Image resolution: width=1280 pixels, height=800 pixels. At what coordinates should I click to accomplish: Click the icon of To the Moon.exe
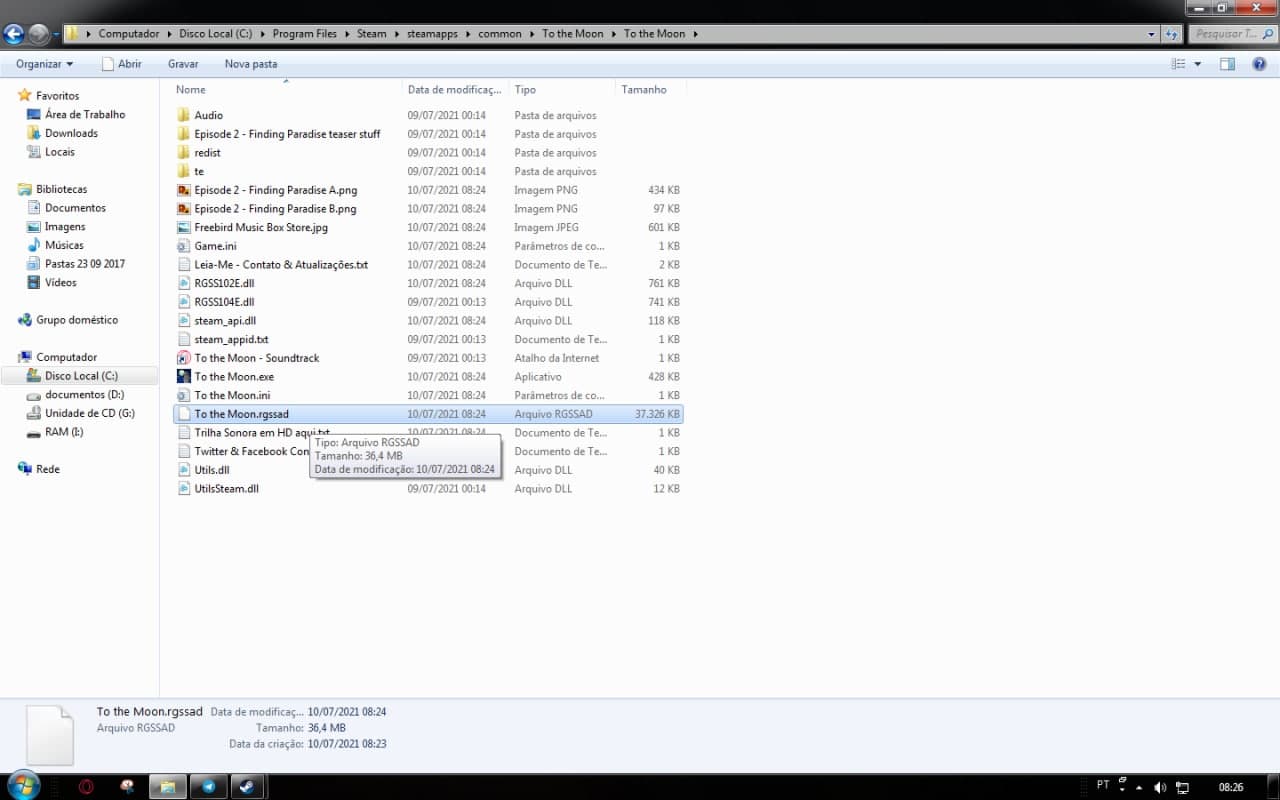click(x=183, y=376)
